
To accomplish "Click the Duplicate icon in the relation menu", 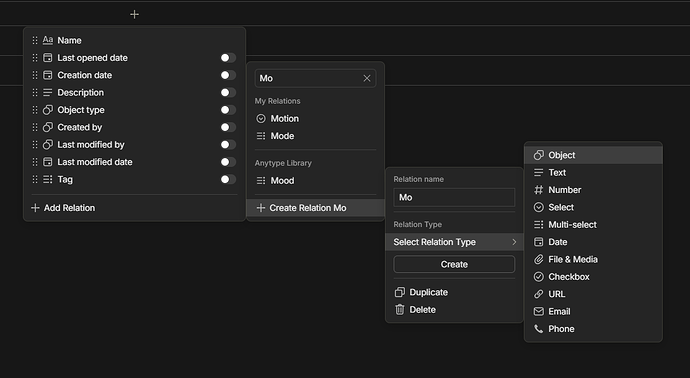I will tap(400, 292).
